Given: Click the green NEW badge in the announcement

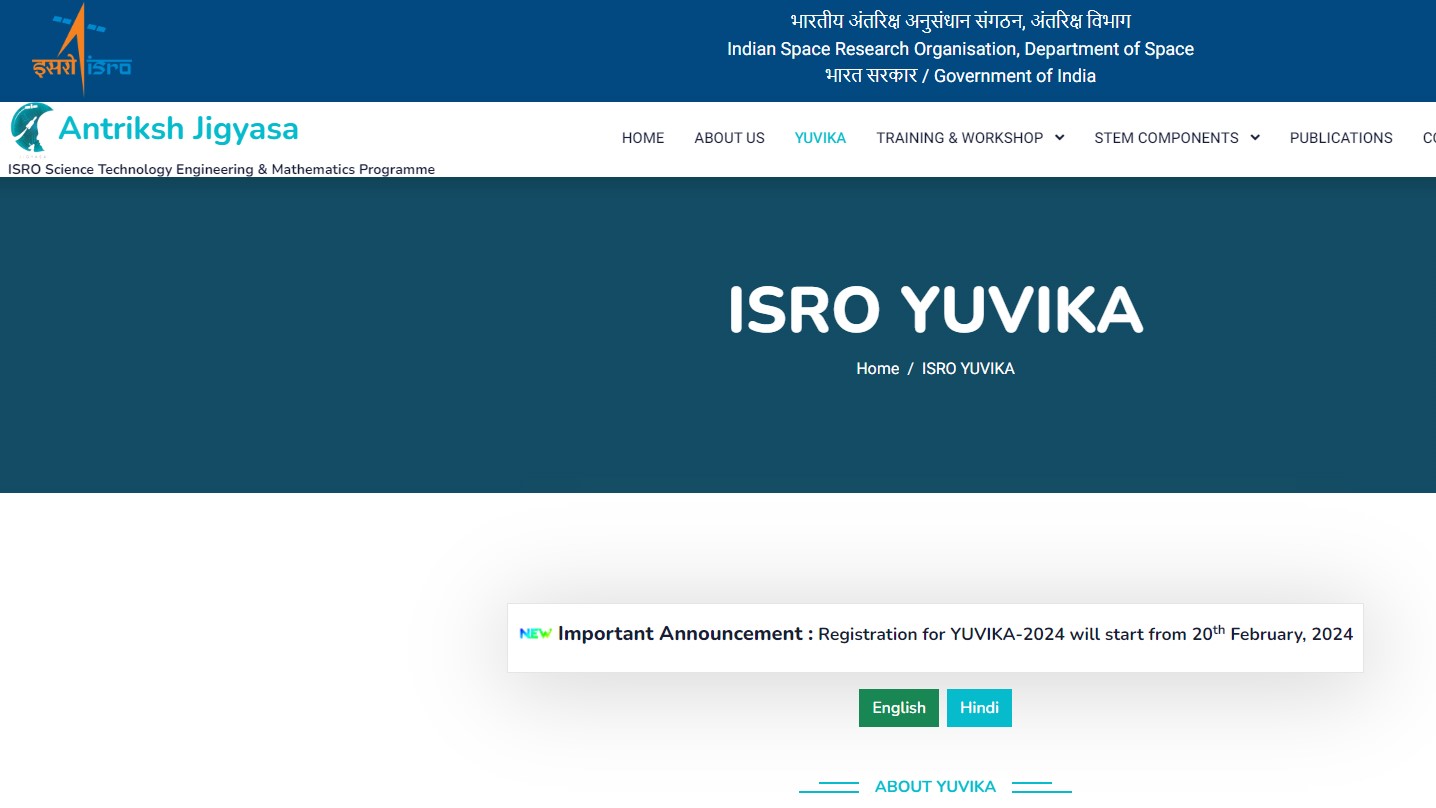Looking at the screenshot, I should coord(536,633).
